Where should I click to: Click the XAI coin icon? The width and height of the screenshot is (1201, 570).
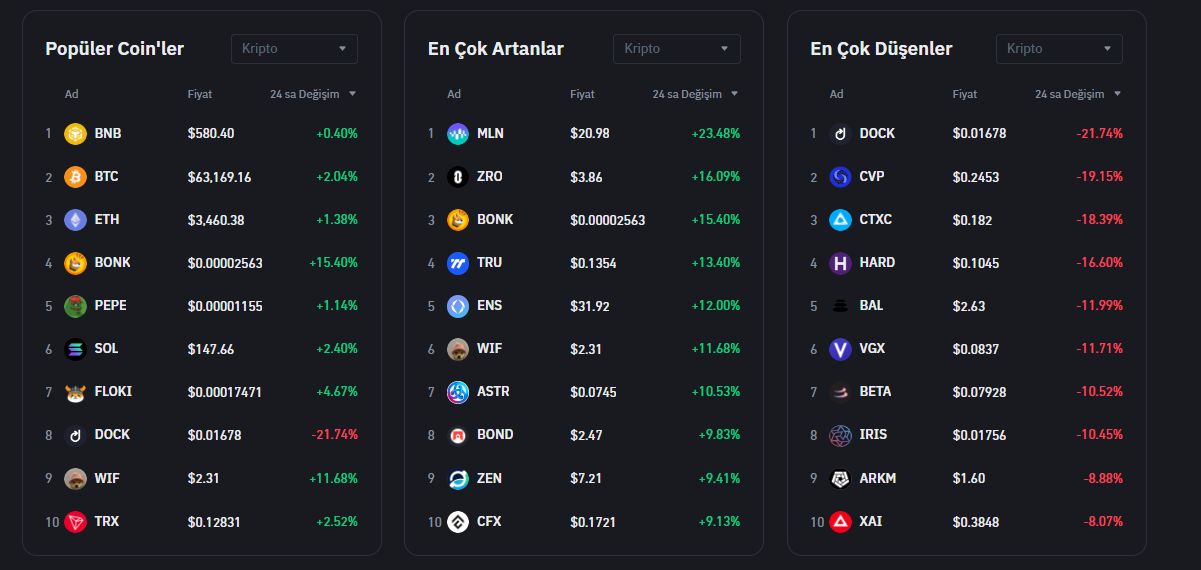coord(840,522)
